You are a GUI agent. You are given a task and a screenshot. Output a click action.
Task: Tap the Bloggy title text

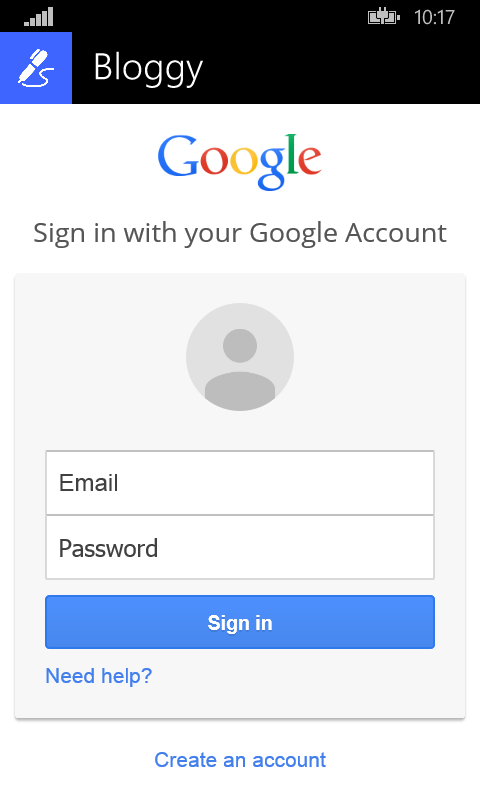pyautogui.click(x=148, y=69)
